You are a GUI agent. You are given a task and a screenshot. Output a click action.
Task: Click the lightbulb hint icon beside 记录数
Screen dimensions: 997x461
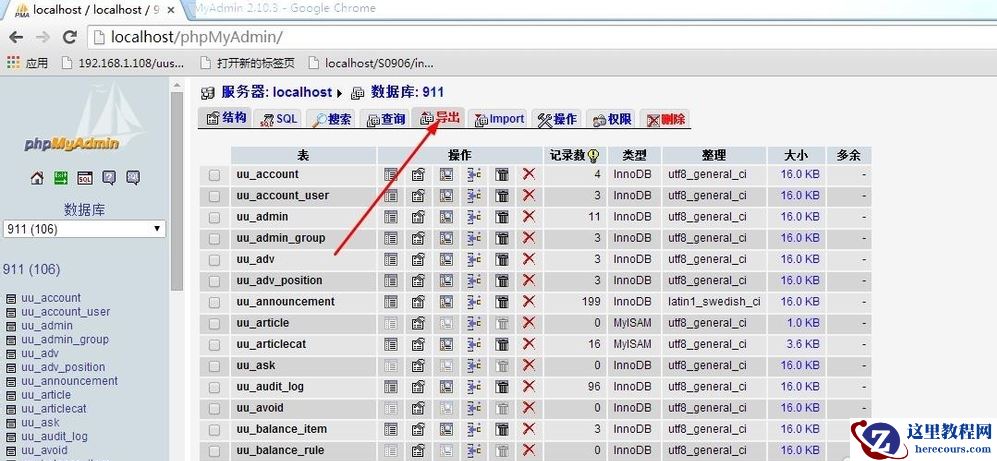(593, 155)
